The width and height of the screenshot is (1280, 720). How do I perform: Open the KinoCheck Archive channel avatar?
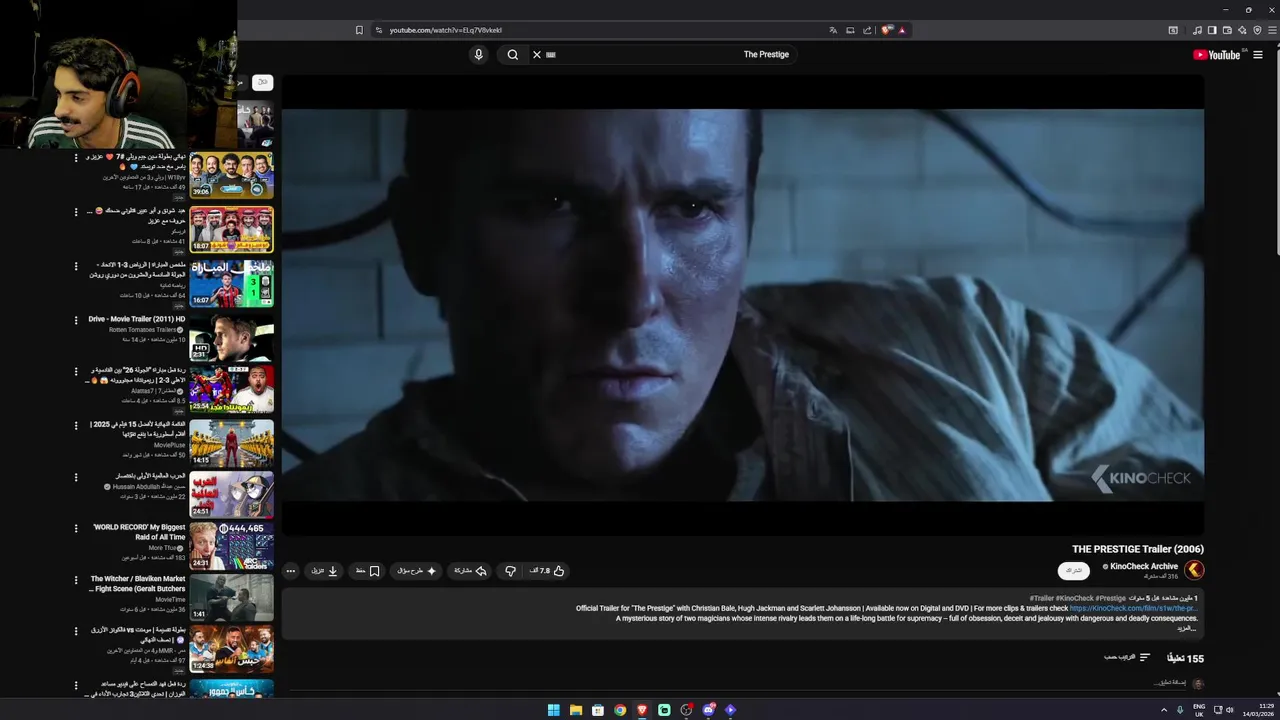pos(1194,571)
